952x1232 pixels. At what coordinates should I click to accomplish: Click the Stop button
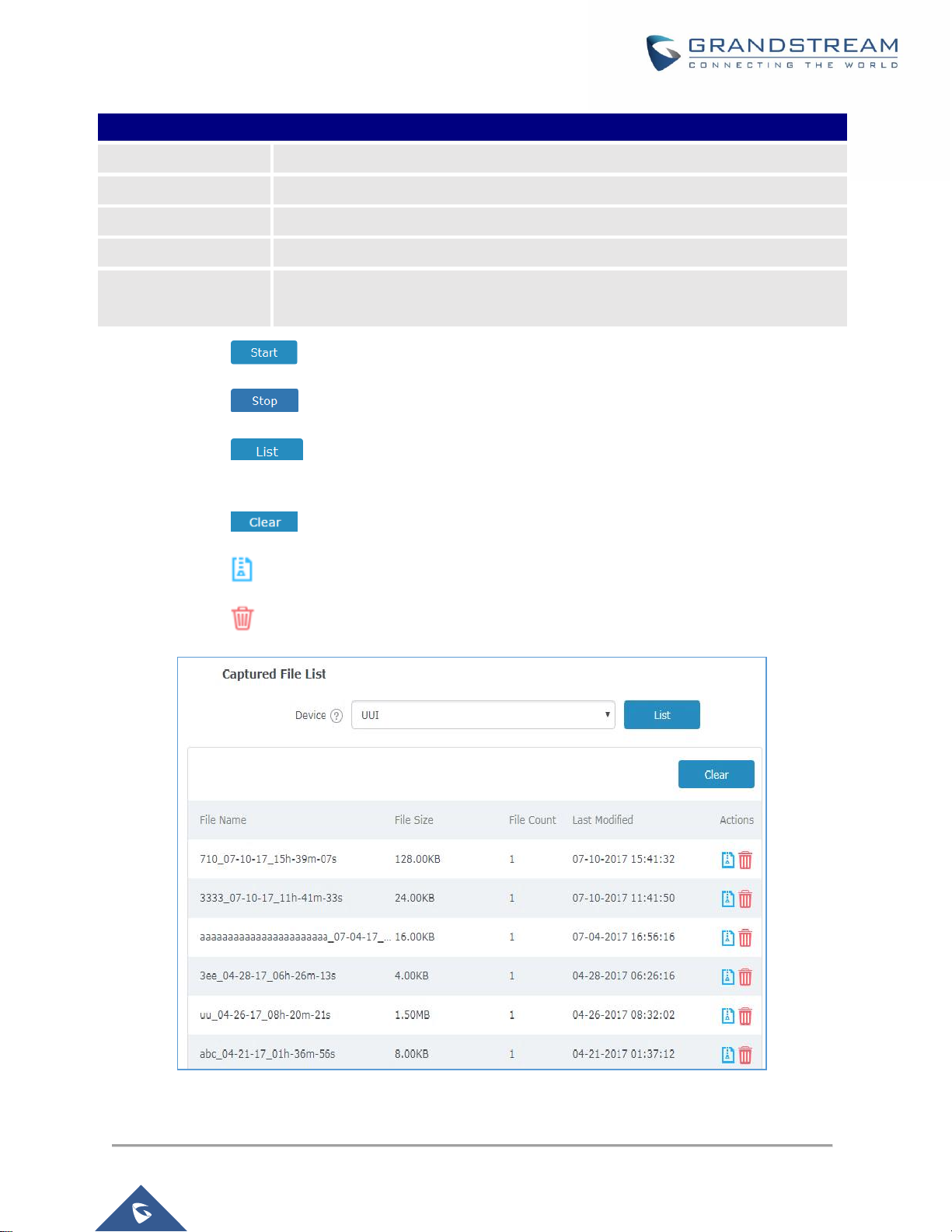264,401
